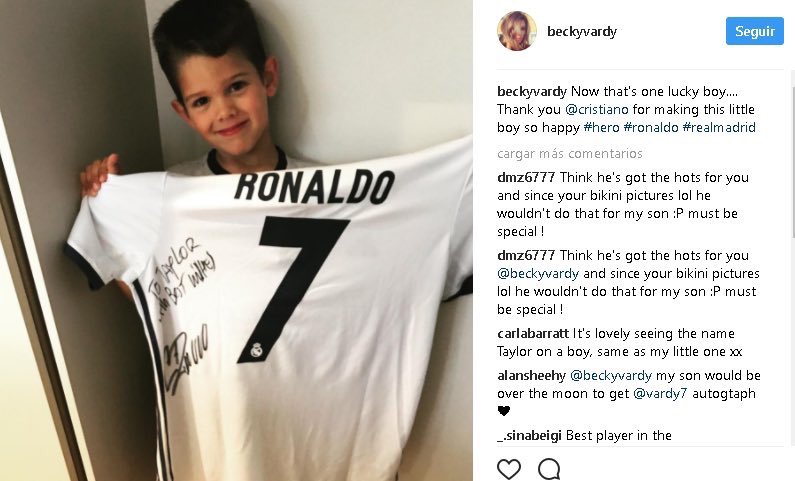Open @beckyvardy mention in alansheehy comment
Viewport: 795px width, 481px height.
(610, 376)
